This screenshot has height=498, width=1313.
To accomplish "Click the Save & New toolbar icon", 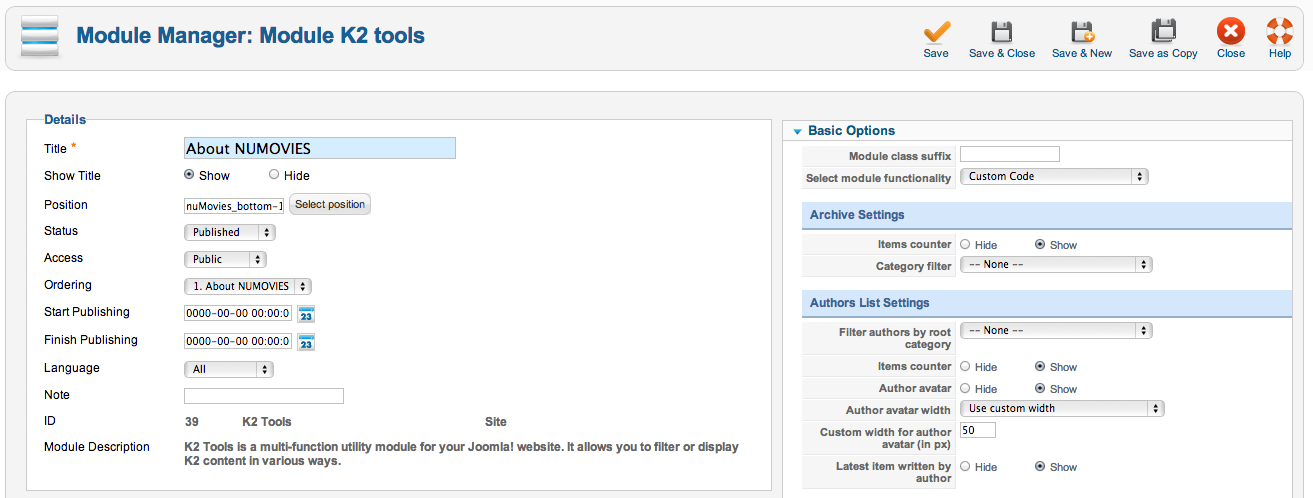I will tap(1082, 31).
